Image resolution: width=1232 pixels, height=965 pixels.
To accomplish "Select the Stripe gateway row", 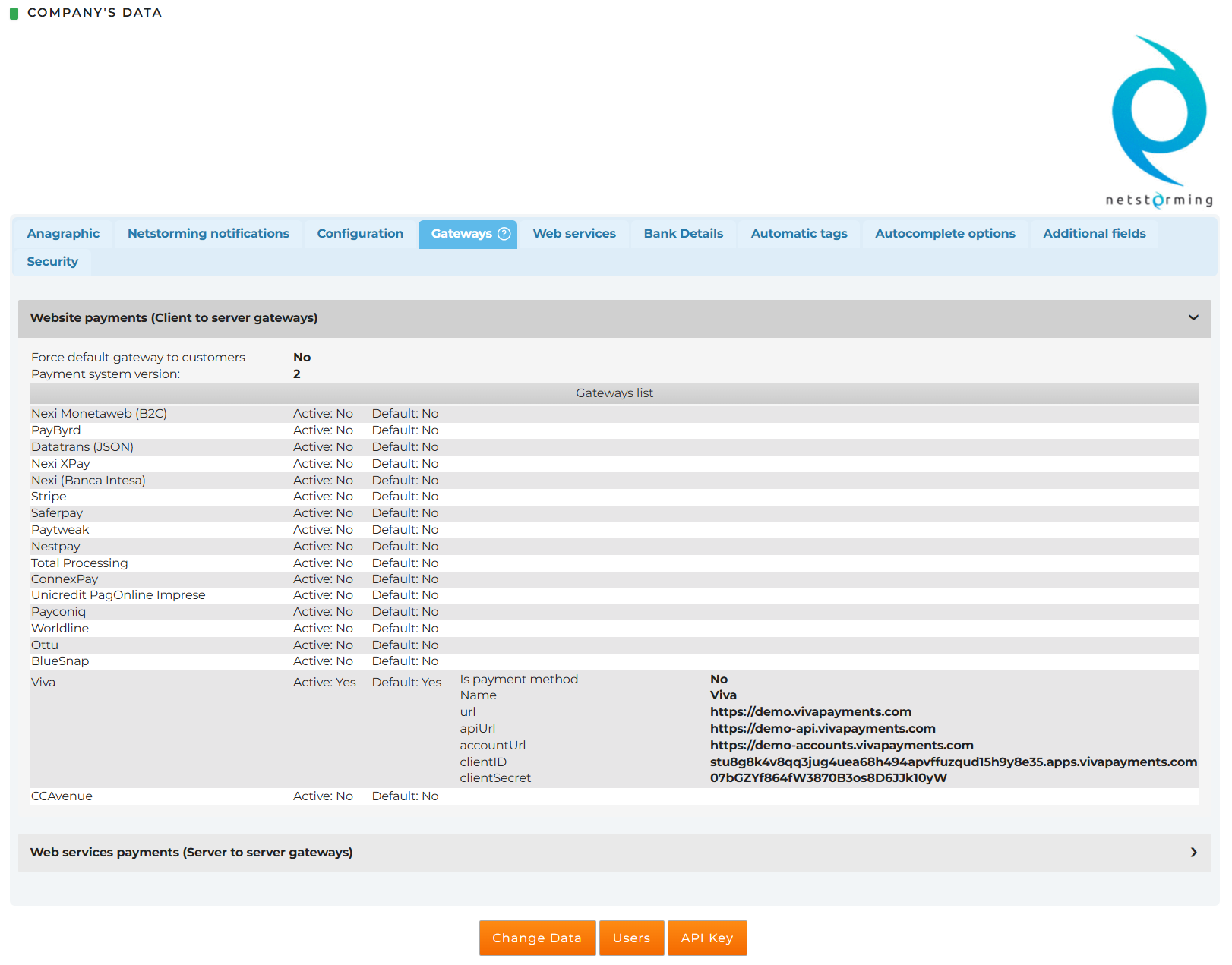I will pyautogui.click(x=49, y=497).
